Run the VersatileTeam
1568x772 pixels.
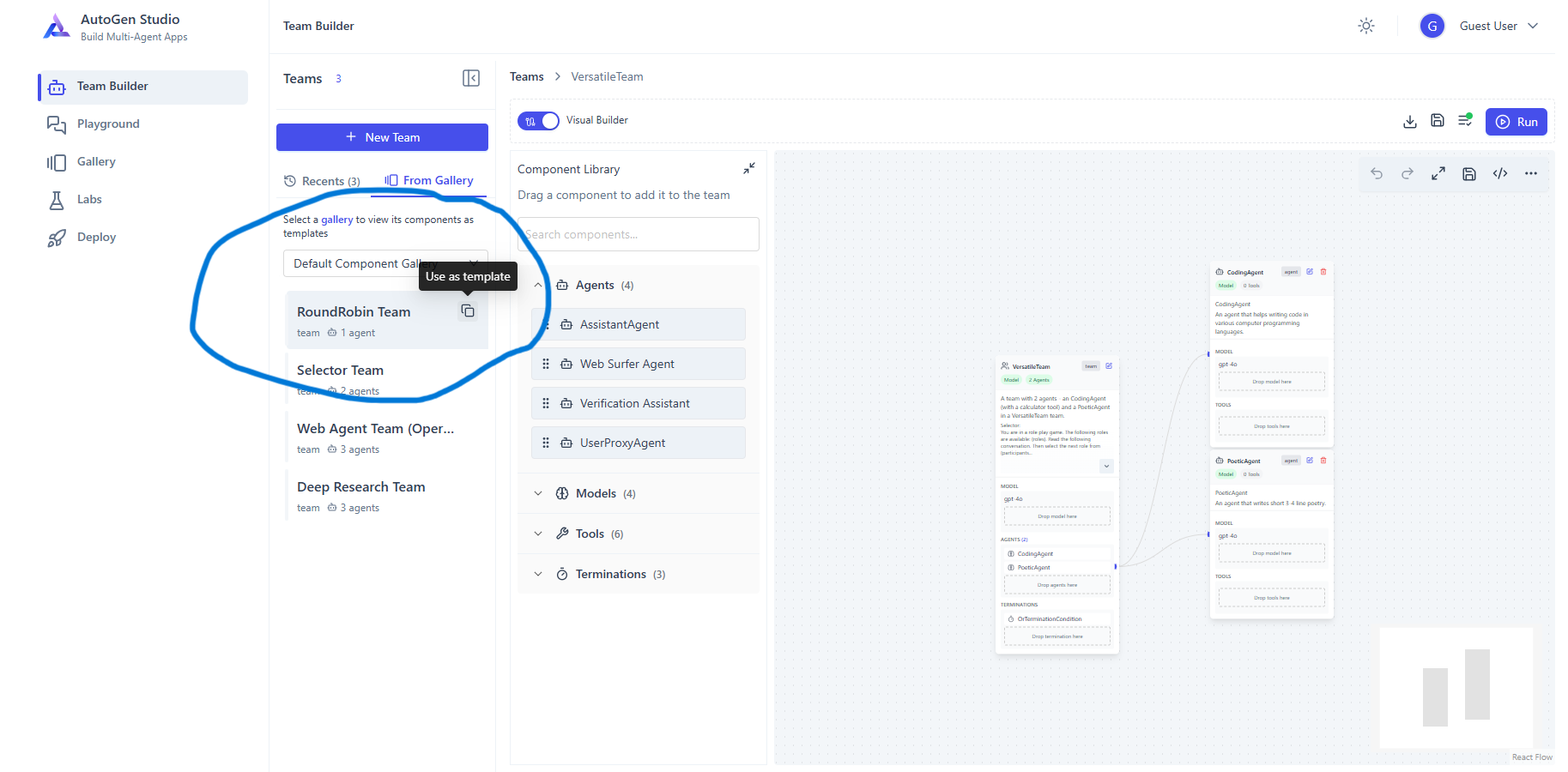coord(1516,121)
